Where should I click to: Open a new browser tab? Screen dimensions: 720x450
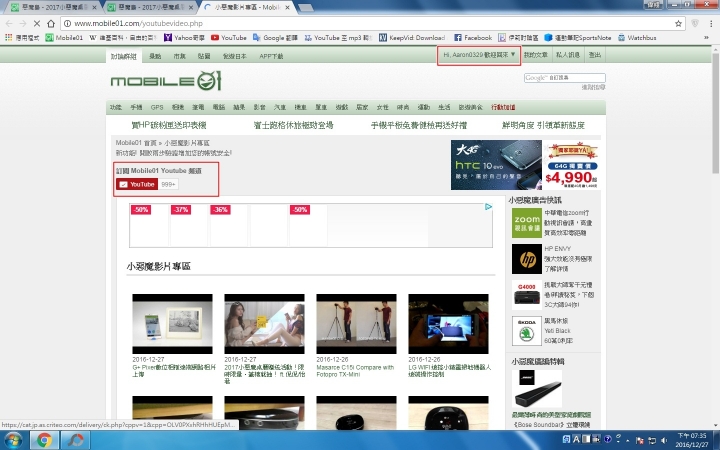coord(305,8)
